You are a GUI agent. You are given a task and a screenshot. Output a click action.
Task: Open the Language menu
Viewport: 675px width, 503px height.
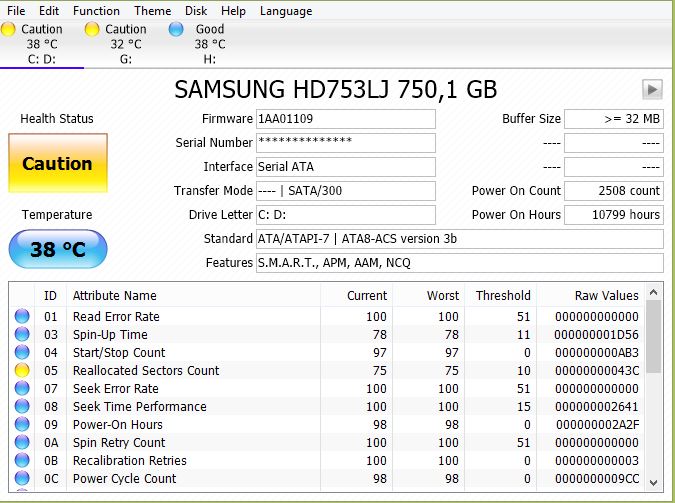coord(286,11)
